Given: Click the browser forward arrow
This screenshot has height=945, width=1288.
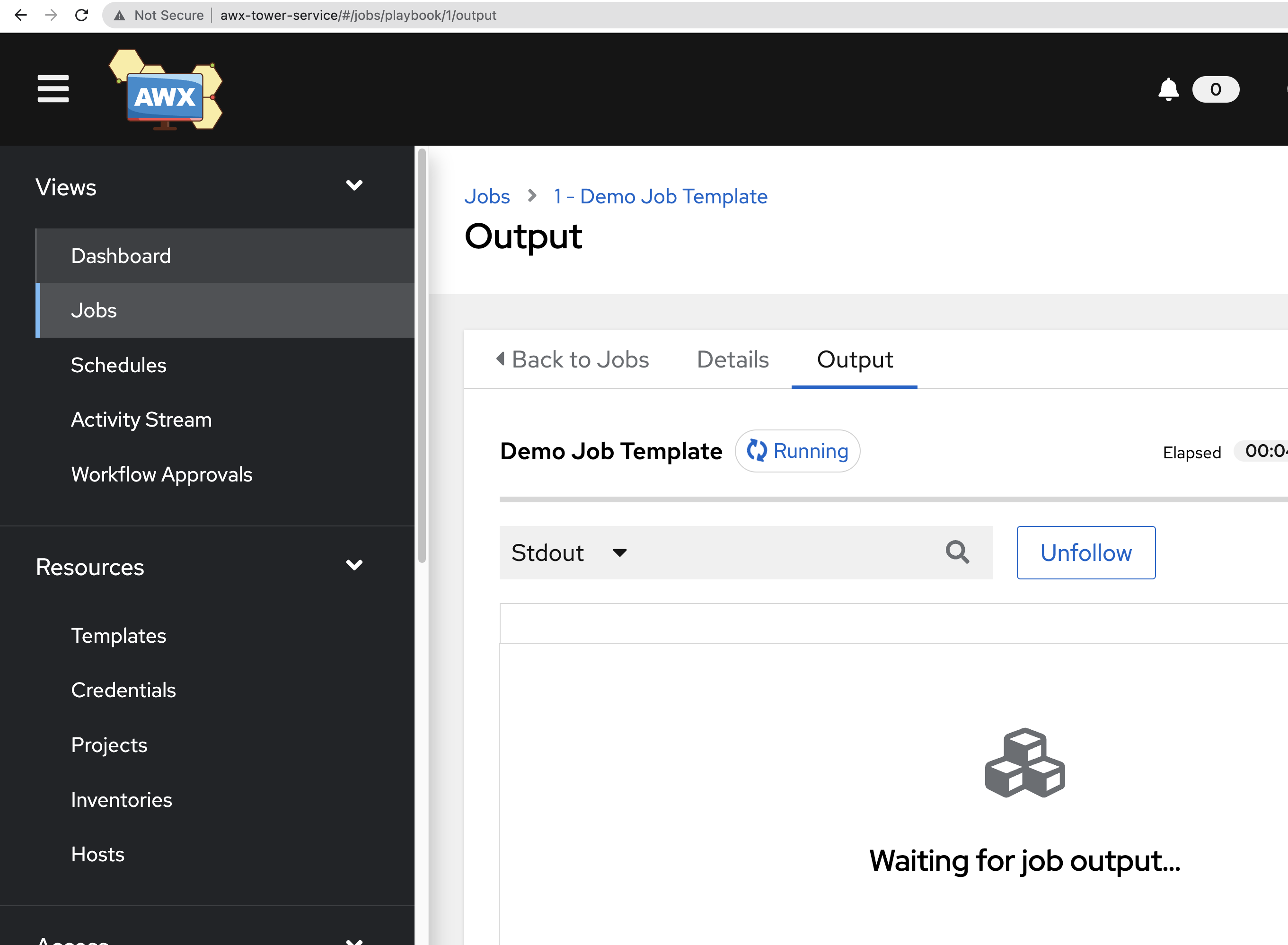Looking at the screenshot, I should click(x=51, y=15).
